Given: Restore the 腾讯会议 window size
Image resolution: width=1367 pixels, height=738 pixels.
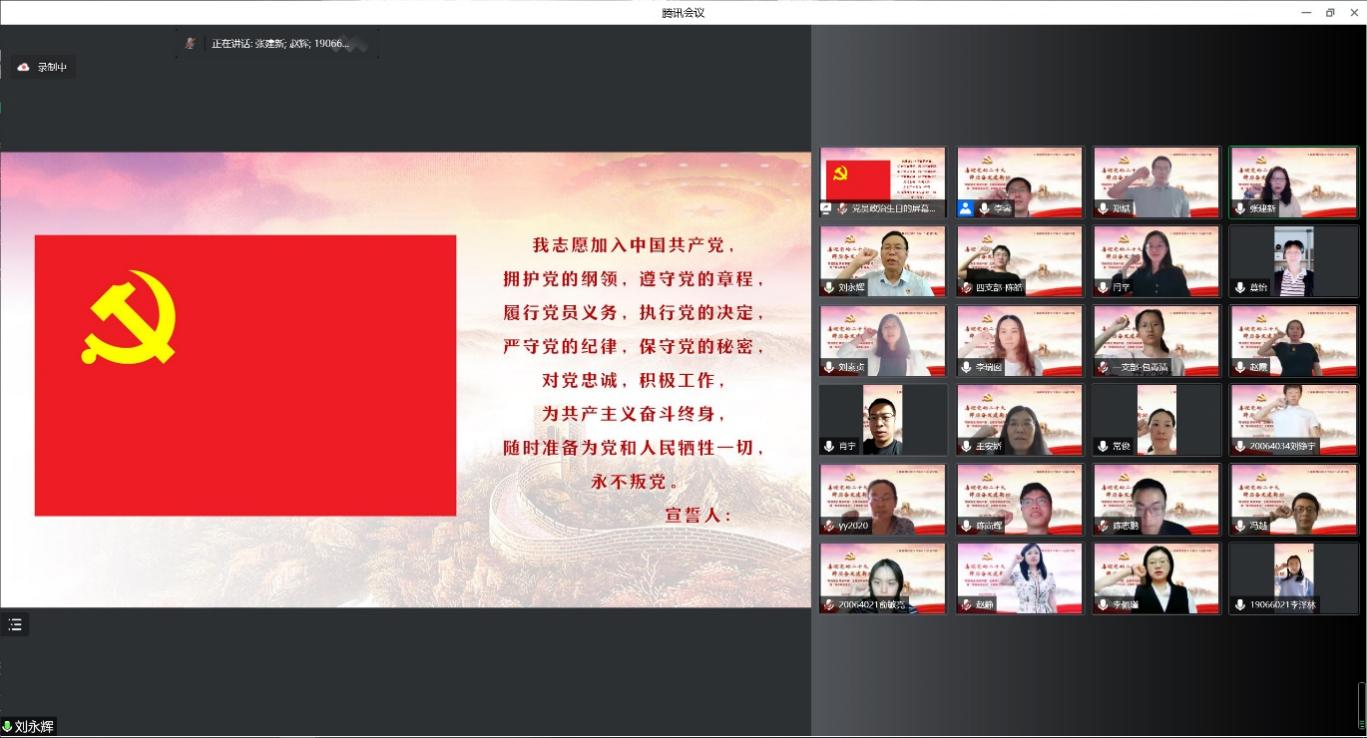Looking at the screenshot, I should (x=1330, y=12).
